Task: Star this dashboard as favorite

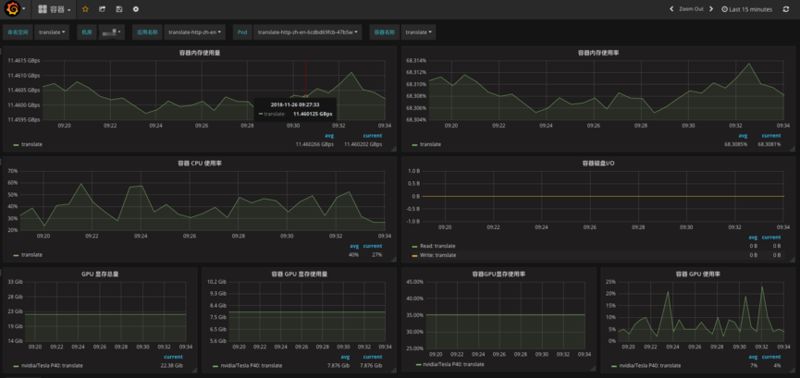Action: (x=85, y=9)
